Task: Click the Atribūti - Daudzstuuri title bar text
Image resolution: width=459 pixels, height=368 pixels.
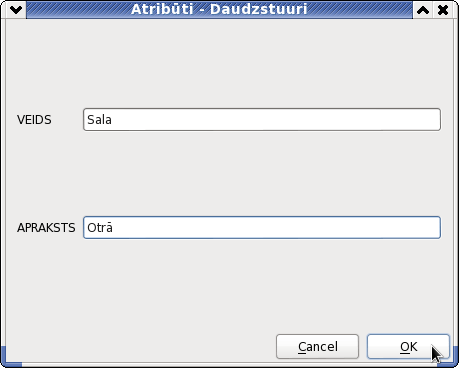Action: pyautogui.click(x=219, y=9)
